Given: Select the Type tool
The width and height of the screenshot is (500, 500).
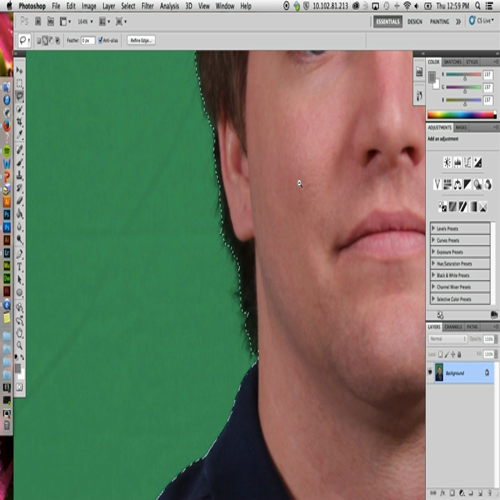Looking at the screenshot, I should point(19,267).
